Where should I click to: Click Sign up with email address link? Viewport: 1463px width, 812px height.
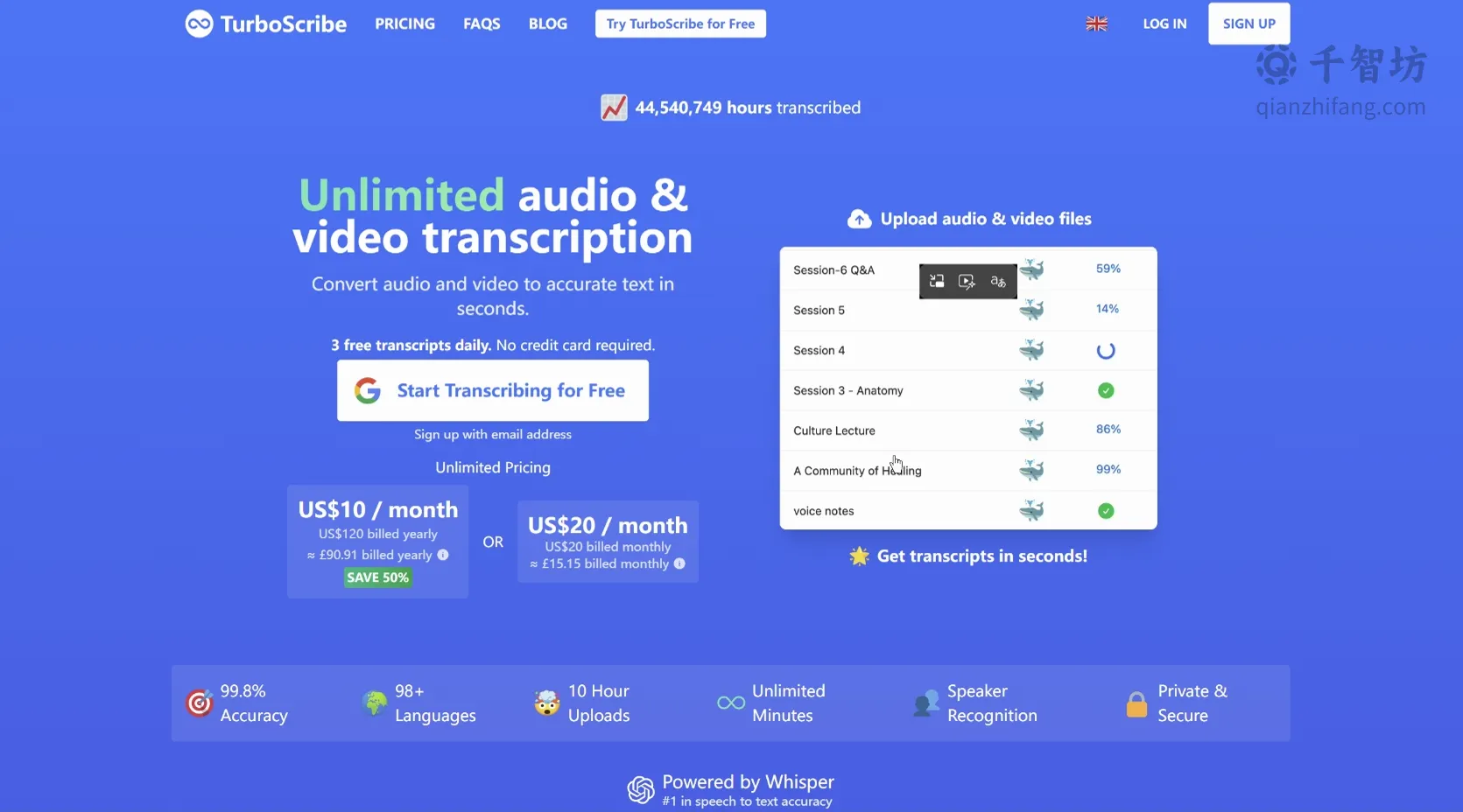coord(493,434)
